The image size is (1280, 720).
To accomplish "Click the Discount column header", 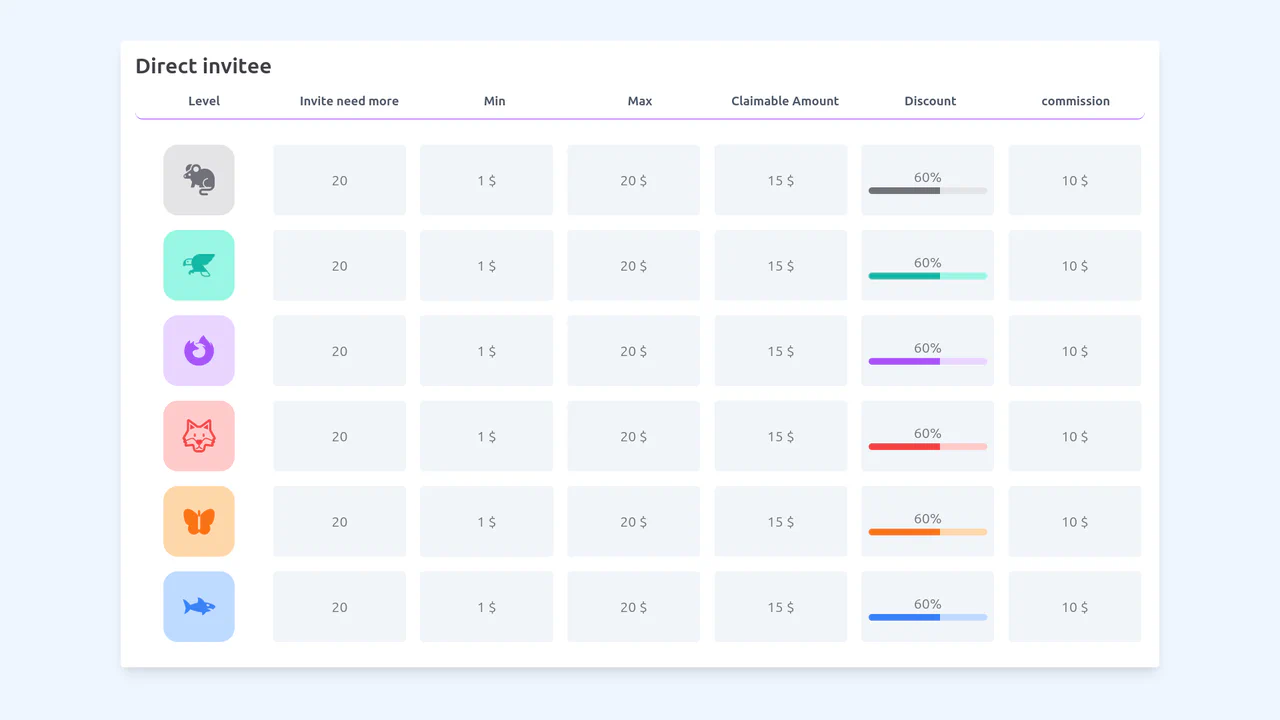I will tap(930, 101).
